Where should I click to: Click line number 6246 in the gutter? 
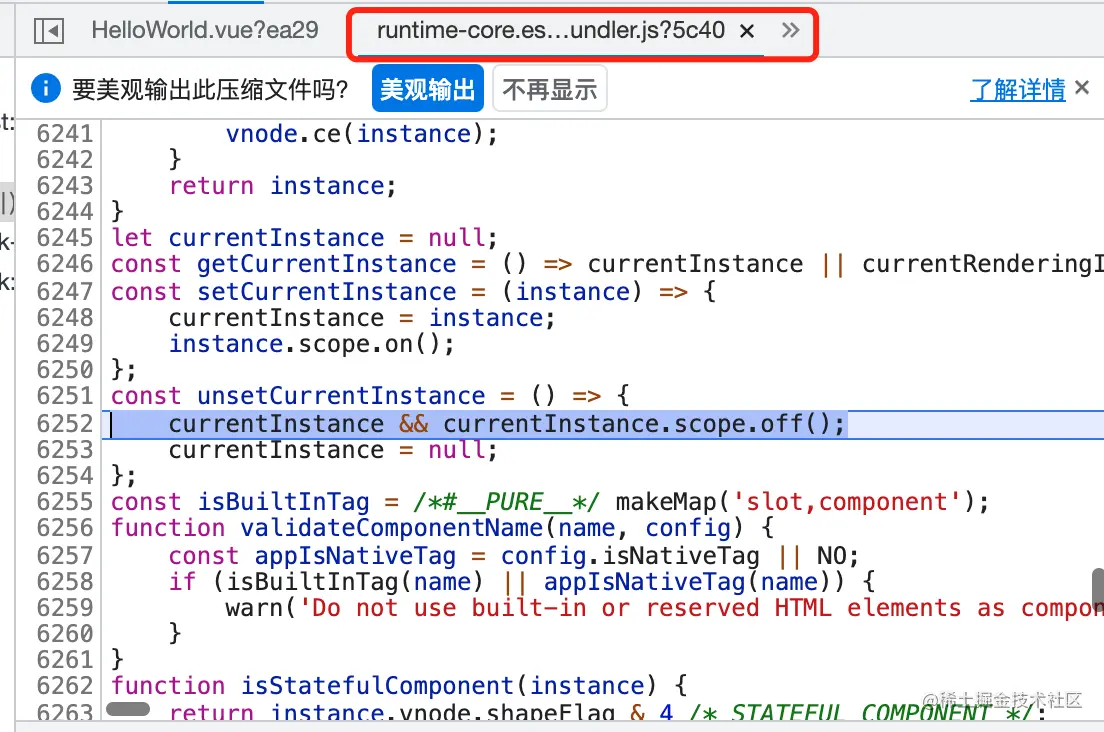[65, 264]
